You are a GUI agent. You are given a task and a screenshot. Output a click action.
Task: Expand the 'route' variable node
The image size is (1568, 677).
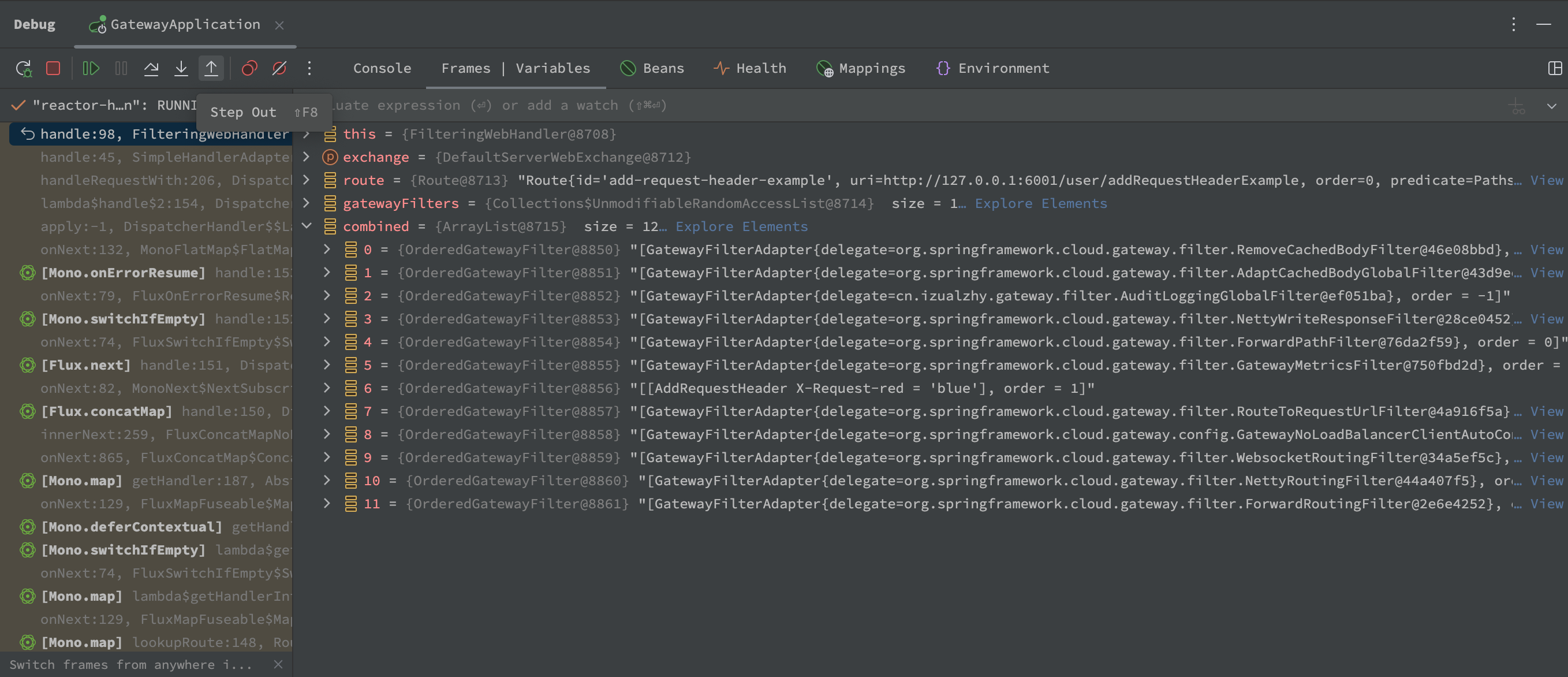point(306,180)
